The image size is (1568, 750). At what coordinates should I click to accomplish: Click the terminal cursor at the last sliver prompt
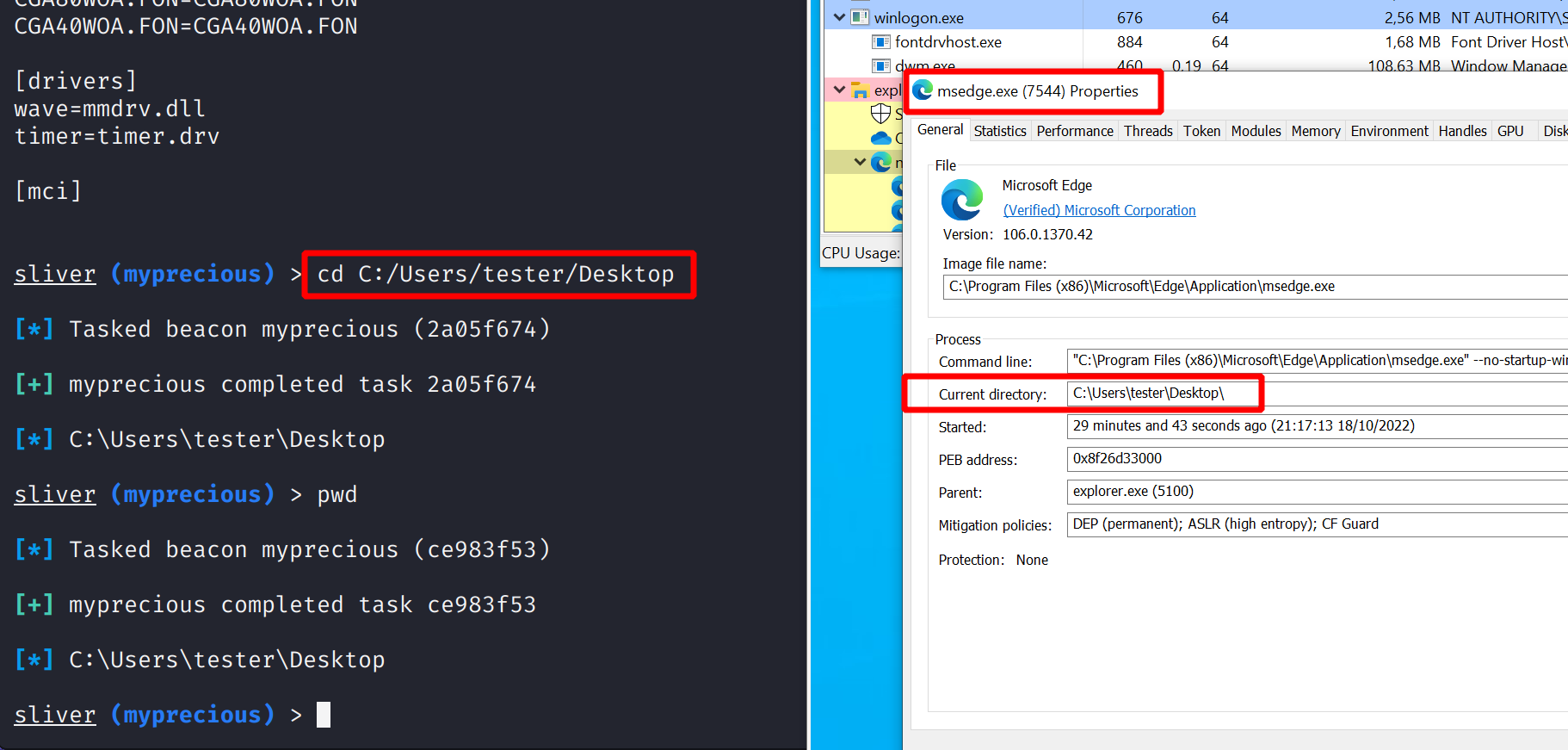point(324,715)
